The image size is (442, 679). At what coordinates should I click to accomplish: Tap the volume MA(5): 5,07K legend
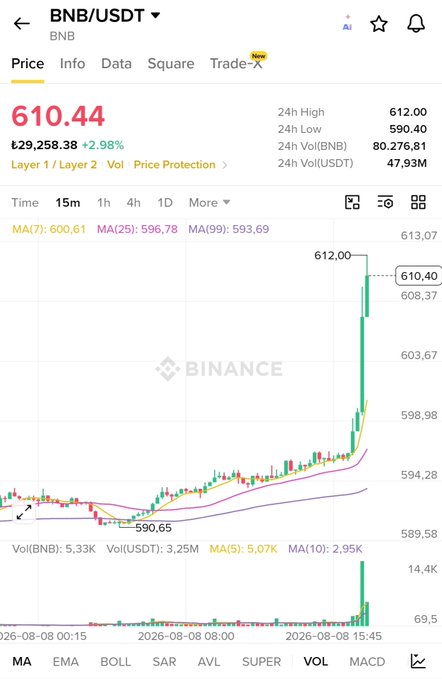click(243, 549)
